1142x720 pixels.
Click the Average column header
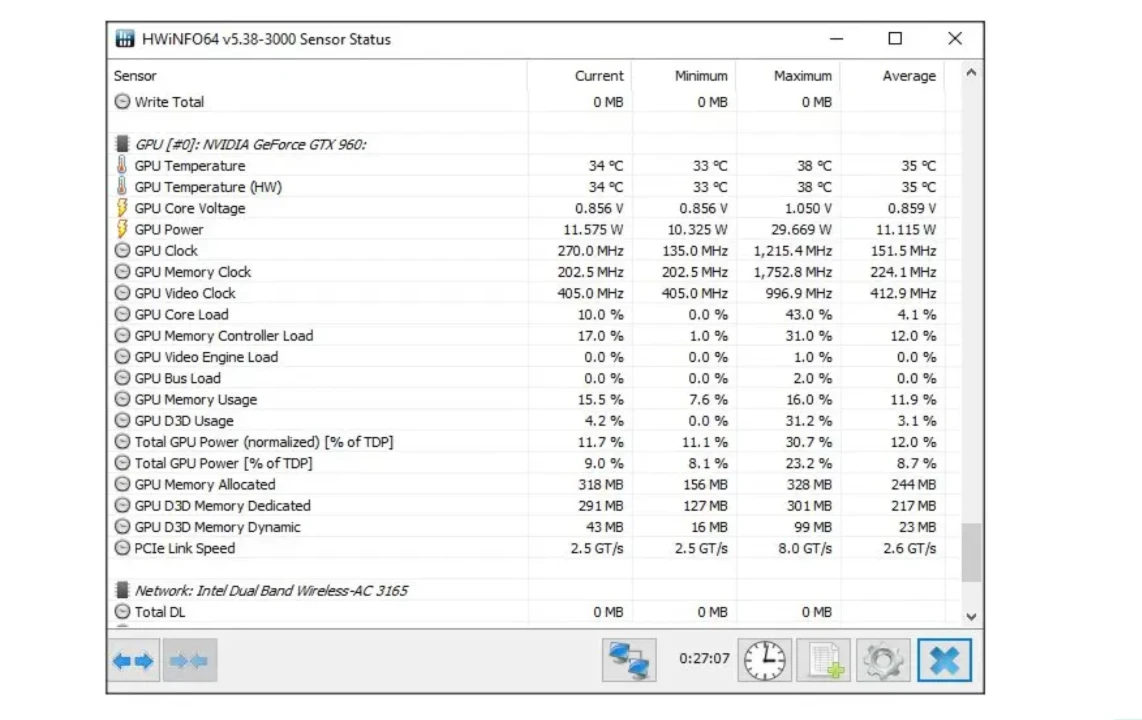(893, 76)
